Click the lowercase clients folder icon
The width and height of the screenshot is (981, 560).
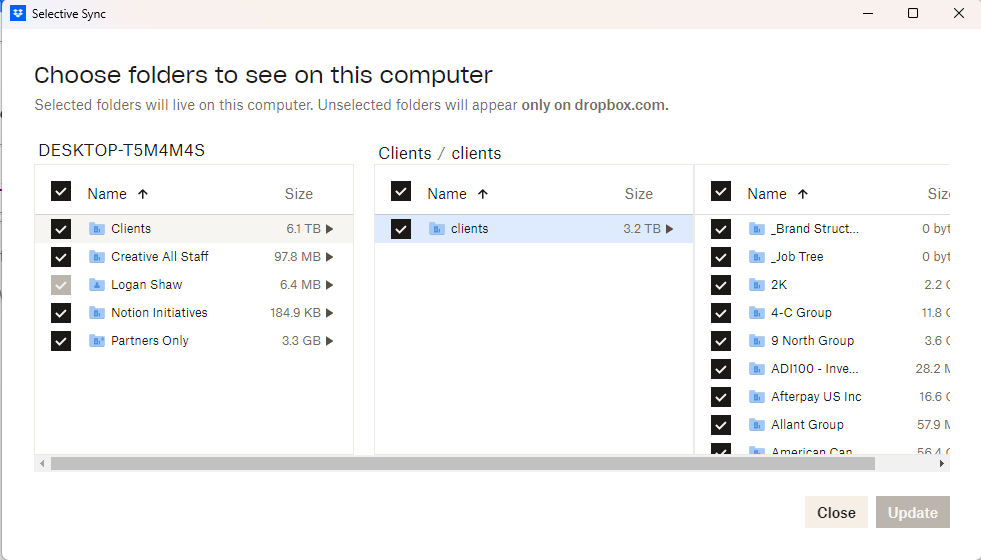tap(437, 229)
